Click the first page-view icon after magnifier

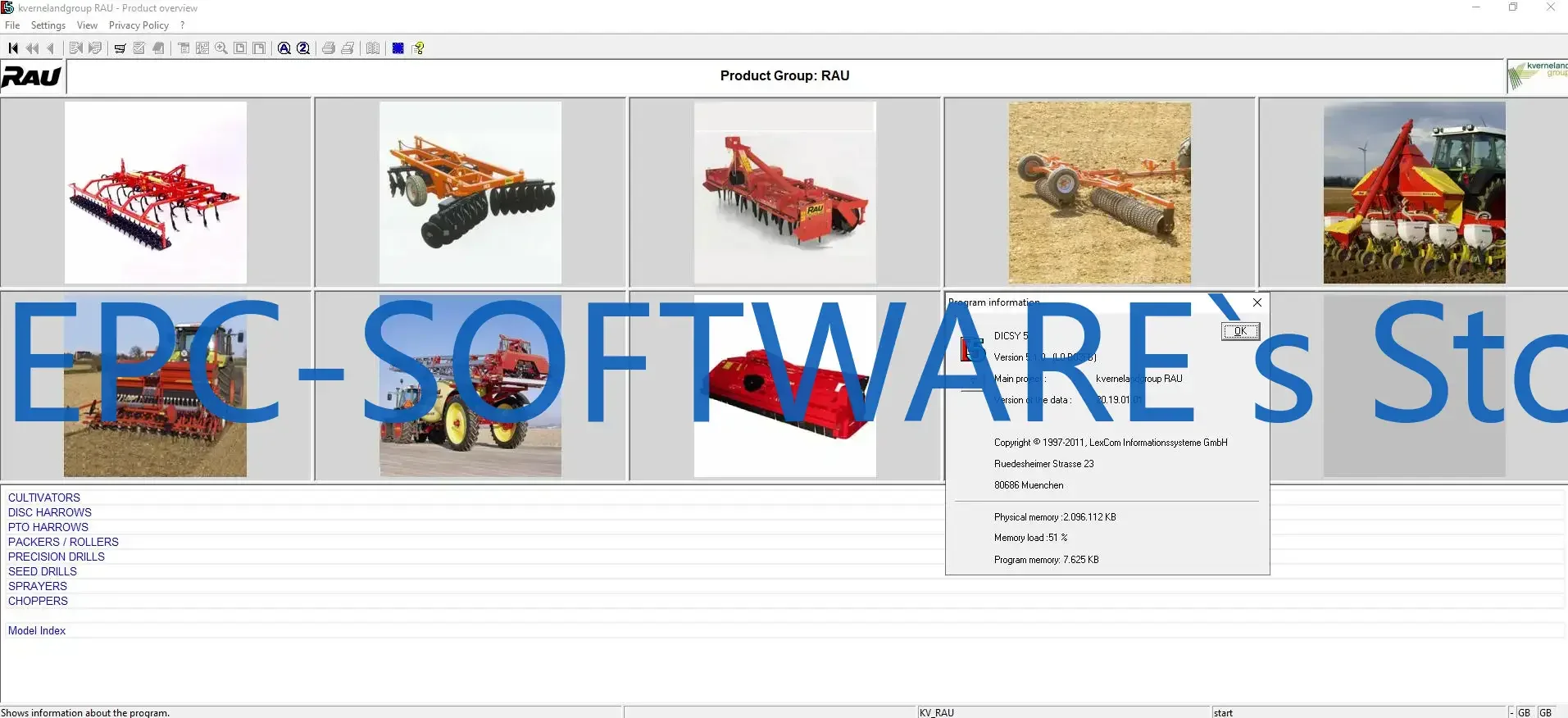coord(240,48)
